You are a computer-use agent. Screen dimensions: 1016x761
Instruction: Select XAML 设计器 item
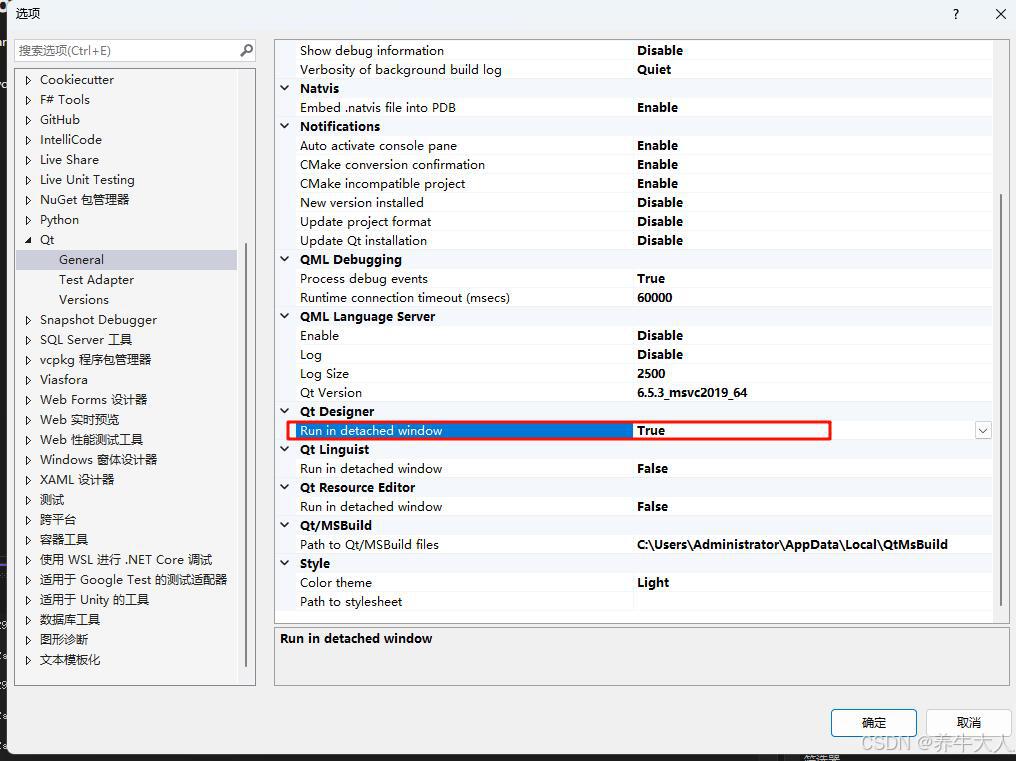76,480
